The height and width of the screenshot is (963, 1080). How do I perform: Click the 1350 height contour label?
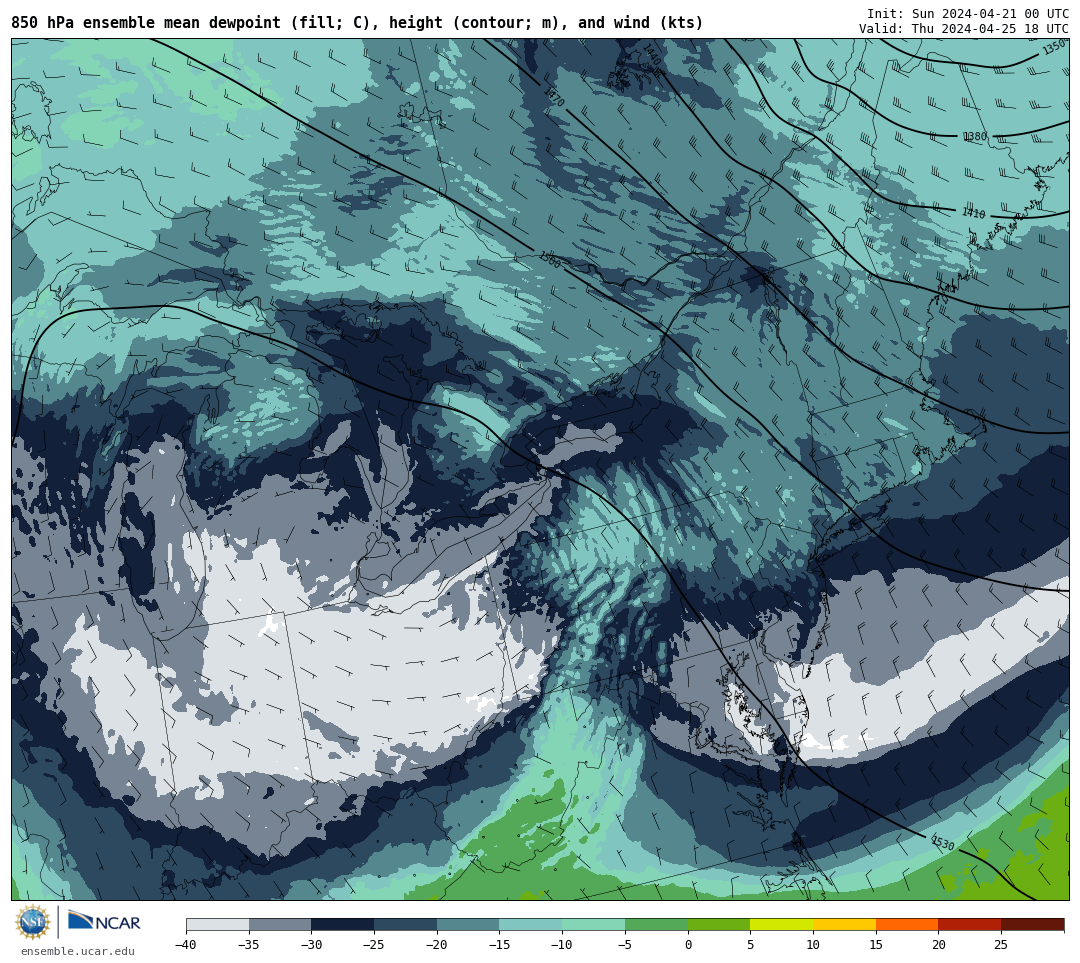click(x=1054, y=48)
